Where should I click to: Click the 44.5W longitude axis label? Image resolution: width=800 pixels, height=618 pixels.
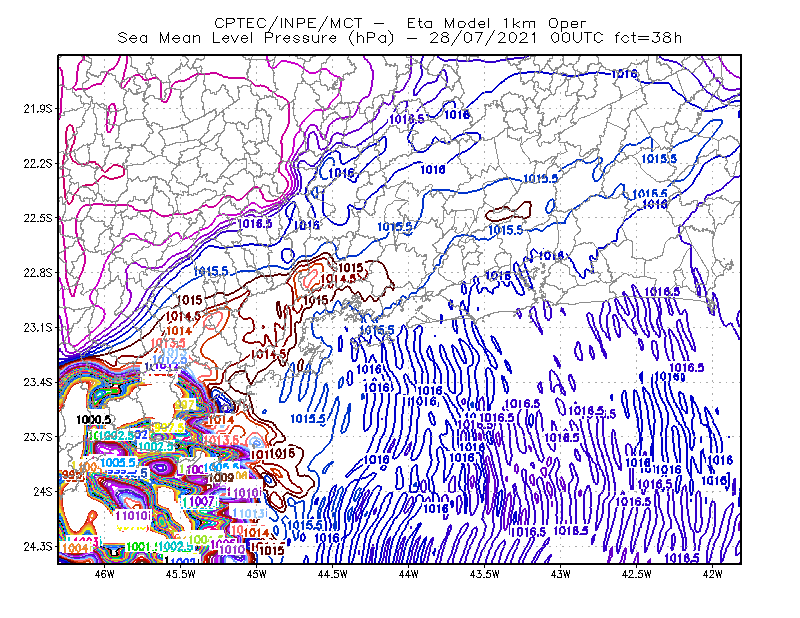[x=333, y=574]
